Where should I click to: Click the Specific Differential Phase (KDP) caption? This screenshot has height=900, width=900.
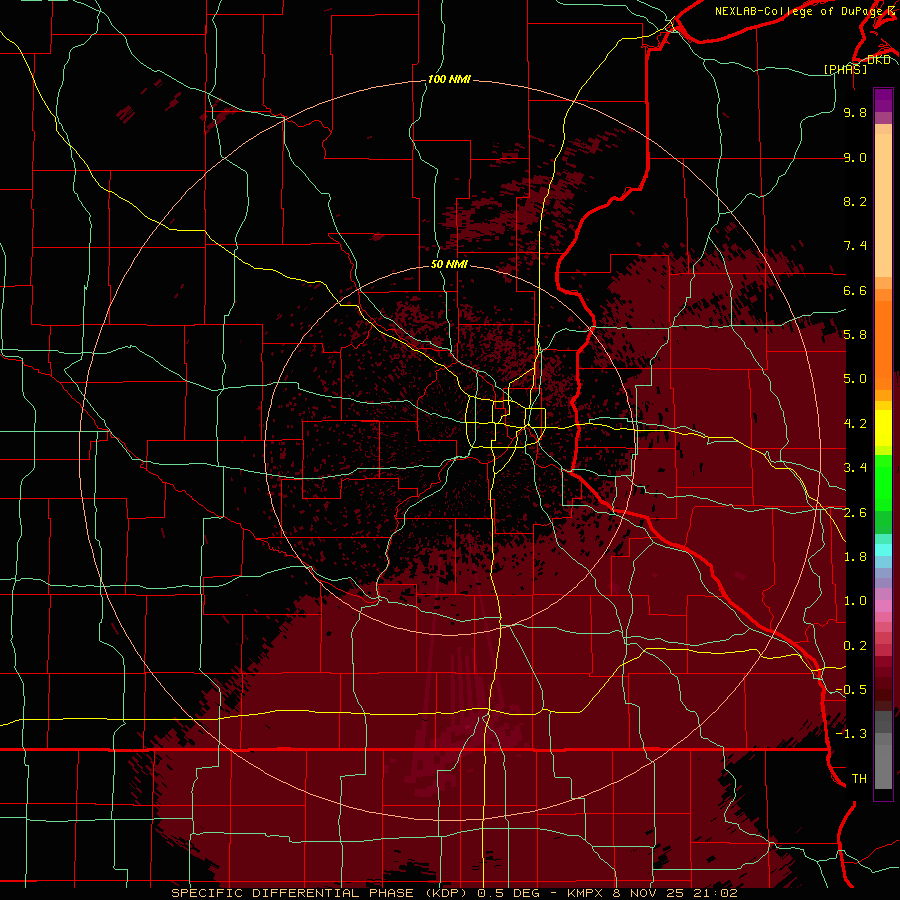(454, 893)
